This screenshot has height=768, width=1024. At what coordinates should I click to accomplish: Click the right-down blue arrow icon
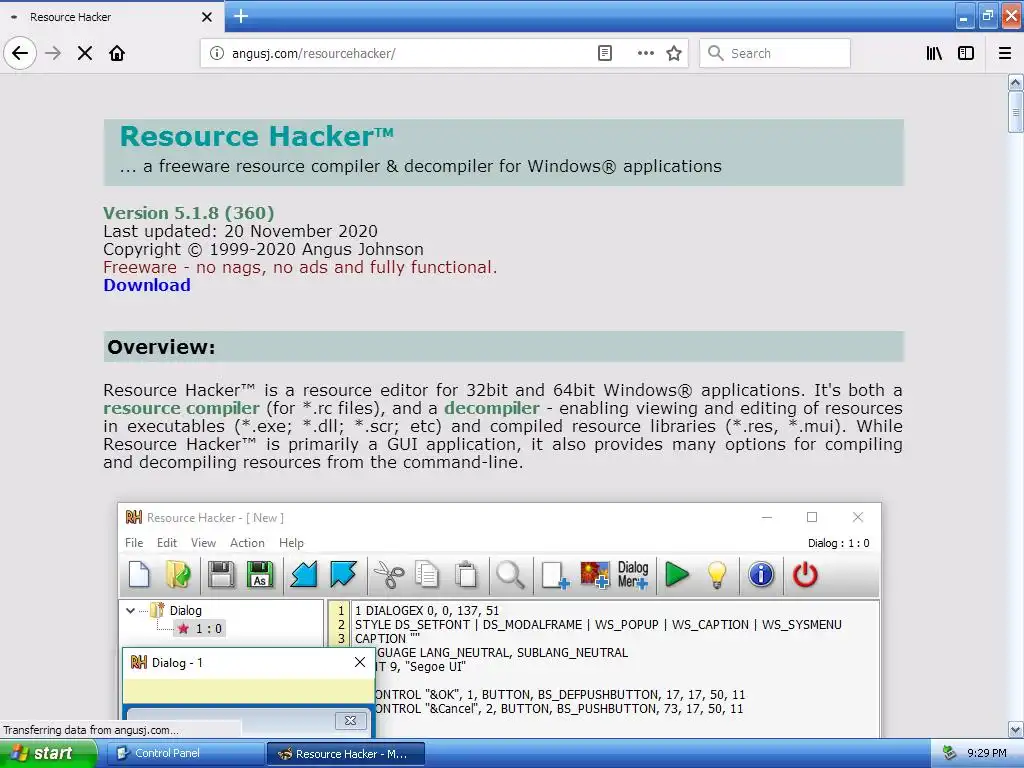point(343,575)
